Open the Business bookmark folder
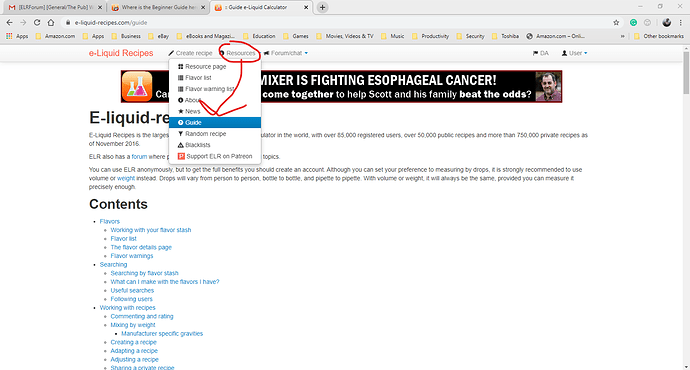 pos(126,36)
